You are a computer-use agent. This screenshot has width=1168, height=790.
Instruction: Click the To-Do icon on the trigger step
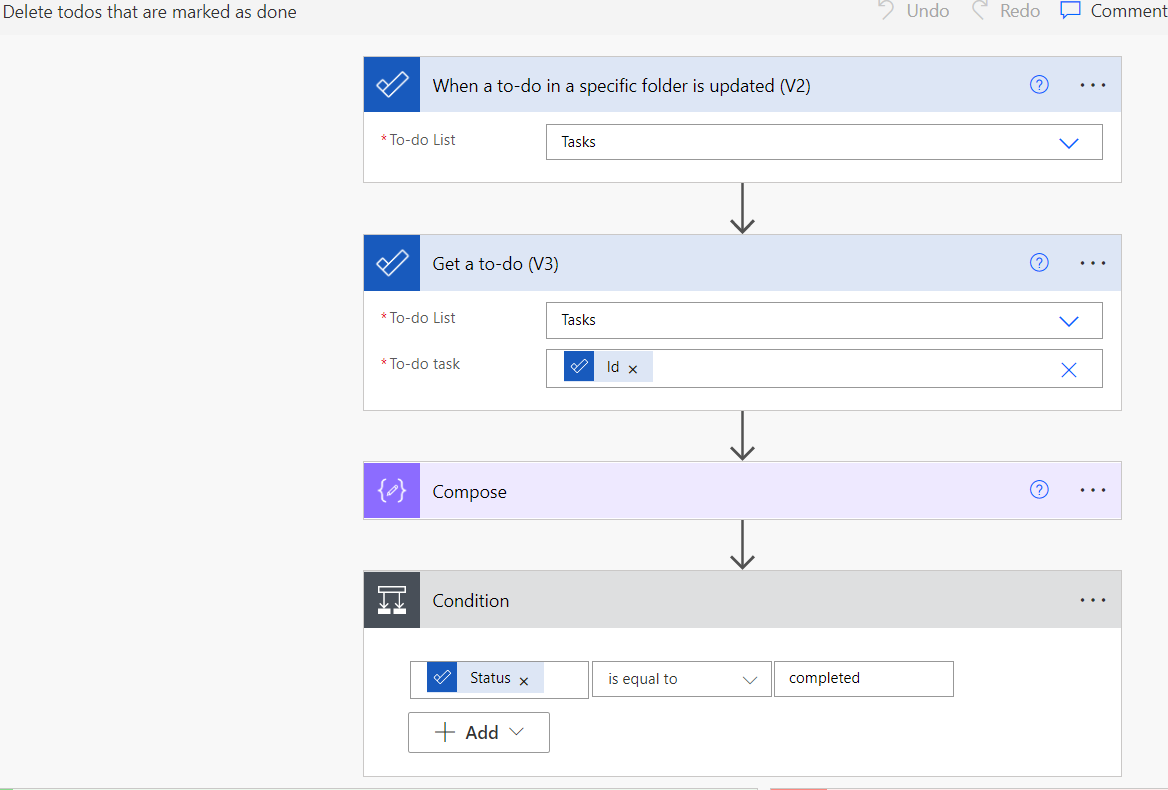(x=392, y=85)
